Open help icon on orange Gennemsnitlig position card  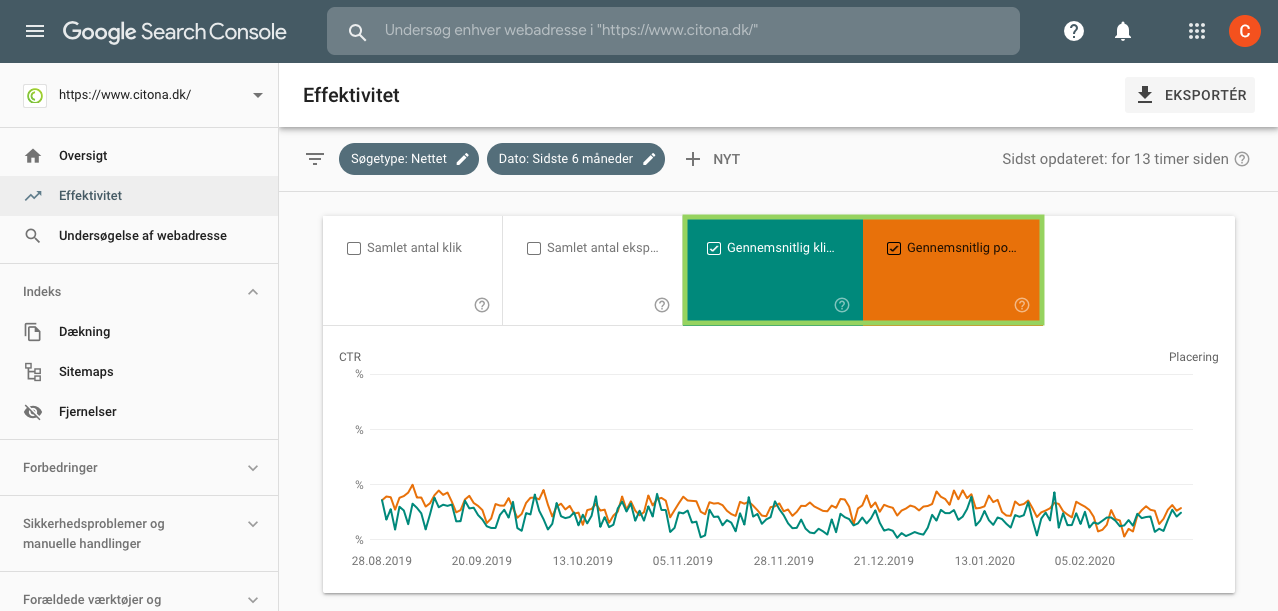click(1022, 305)
